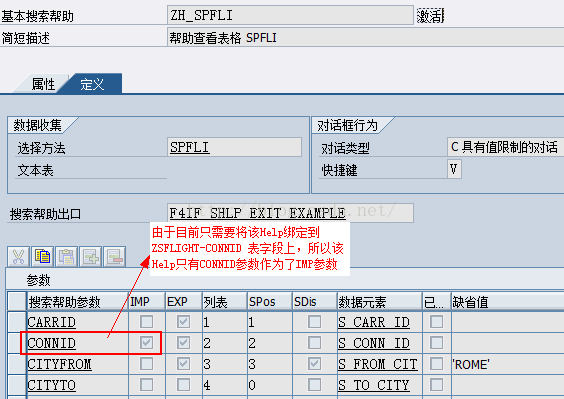Select the CITYFROM parameter cell

tap(77, 364)
